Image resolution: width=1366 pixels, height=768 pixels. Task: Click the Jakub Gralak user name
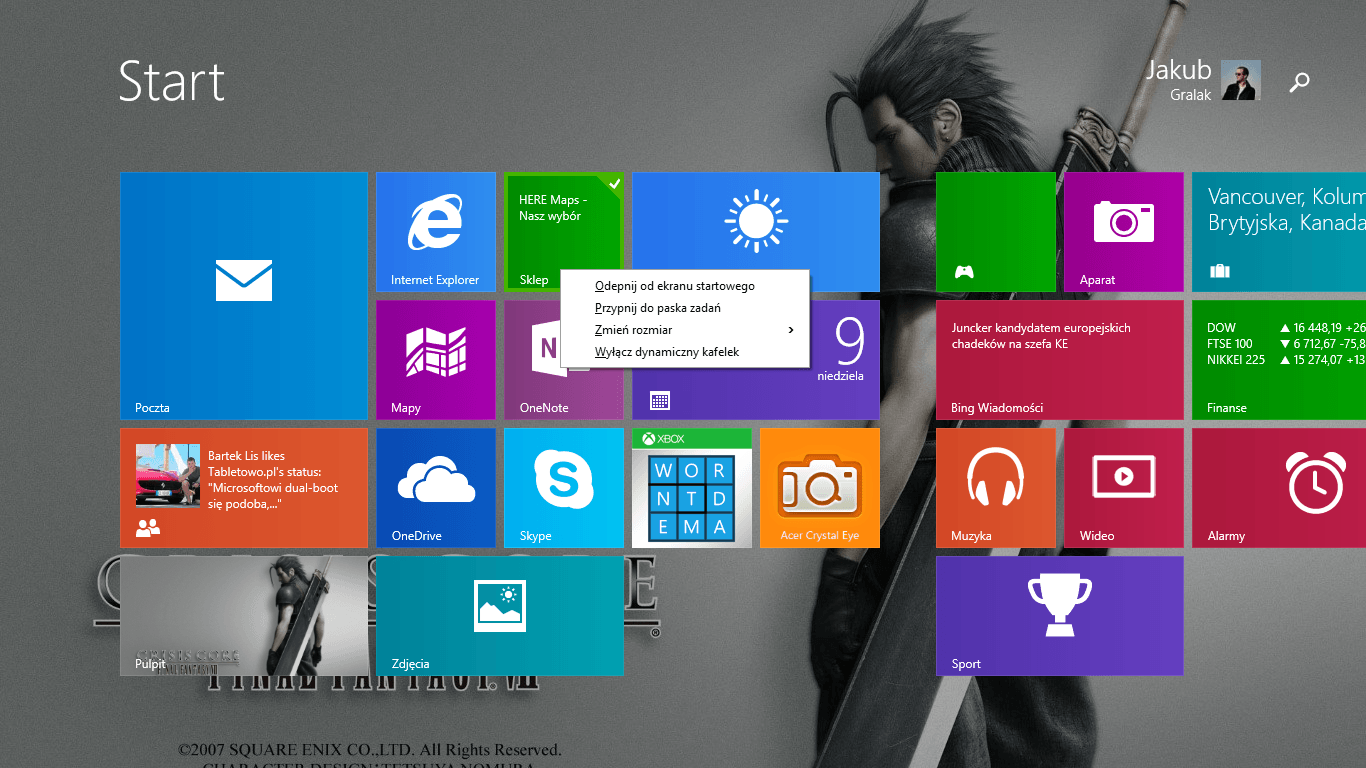tap(1178, 80)
